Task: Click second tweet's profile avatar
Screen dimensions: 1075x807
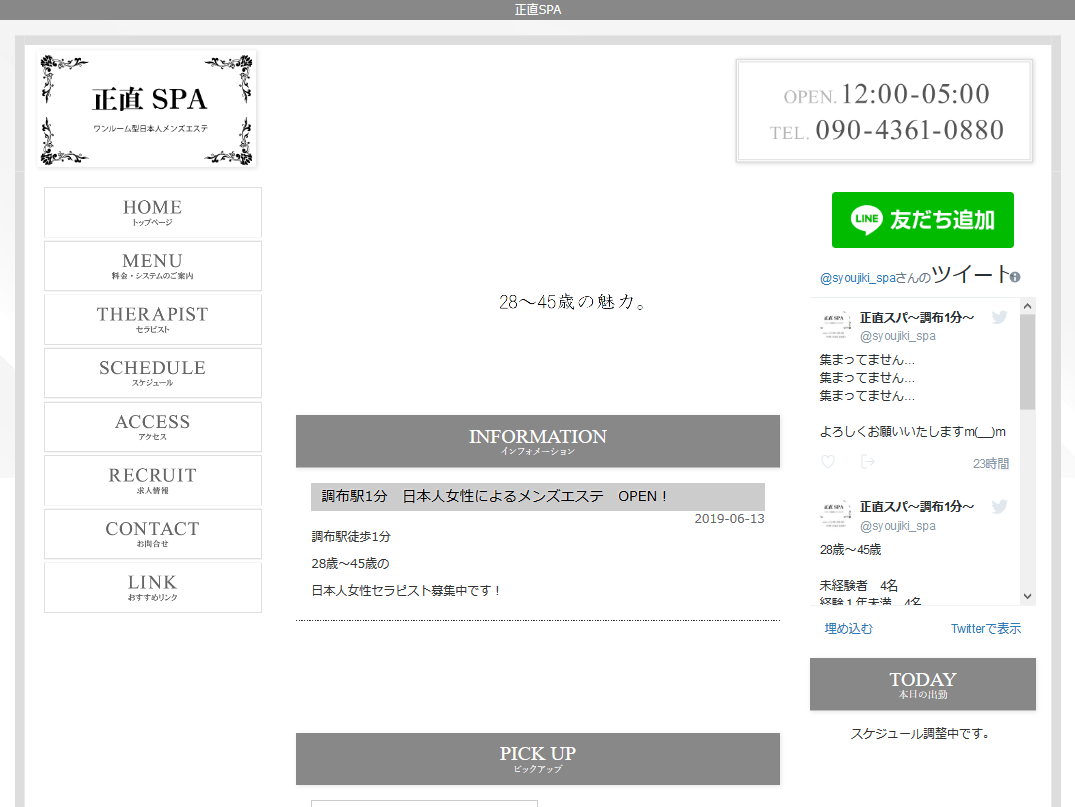Action: coord(835,515)
